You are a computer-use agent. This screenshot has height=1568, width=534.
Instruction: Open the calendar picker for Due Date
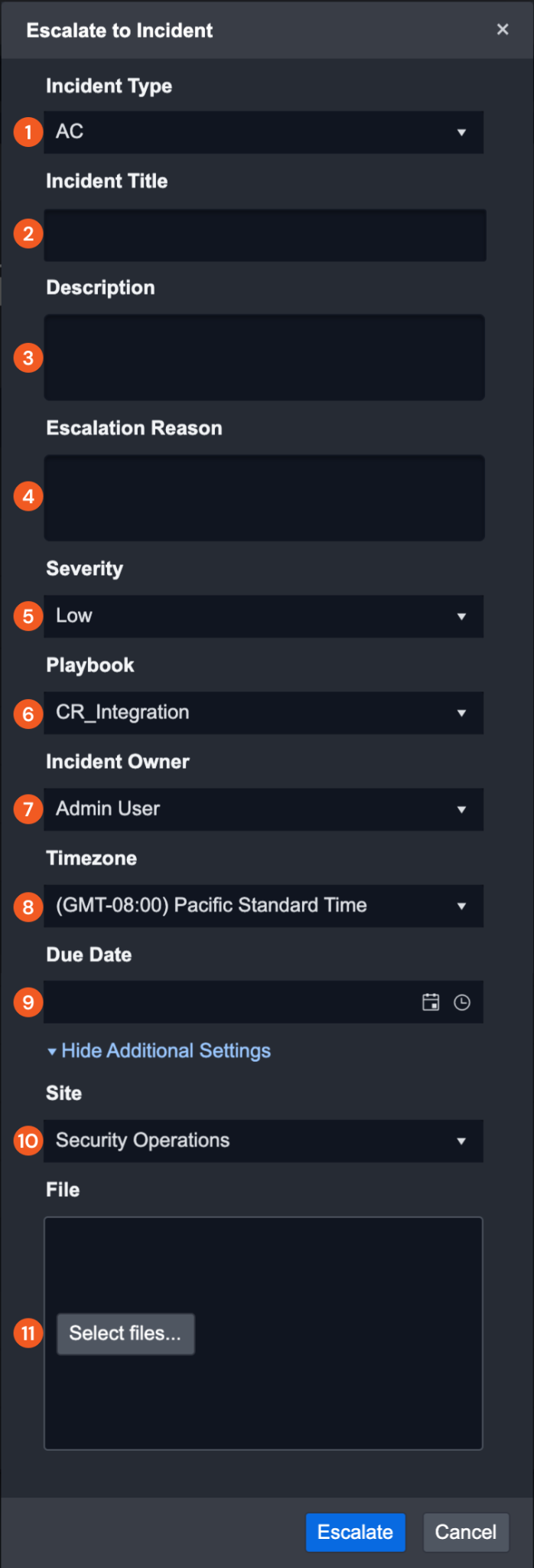[431, 1001]
